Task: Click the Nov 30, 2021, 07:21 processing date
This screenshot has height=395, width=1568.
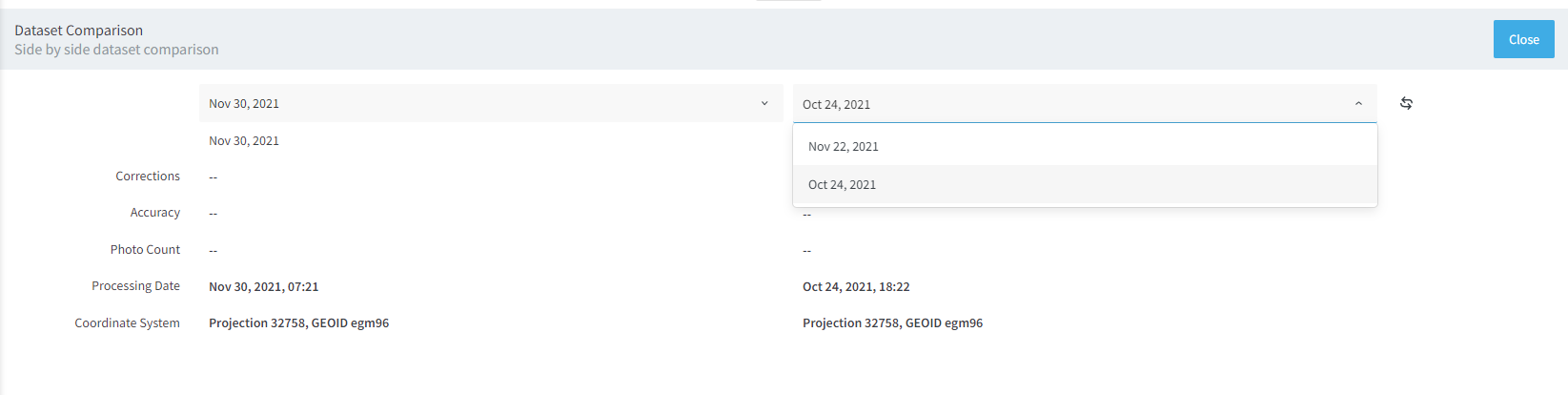Action: [264, 287]
